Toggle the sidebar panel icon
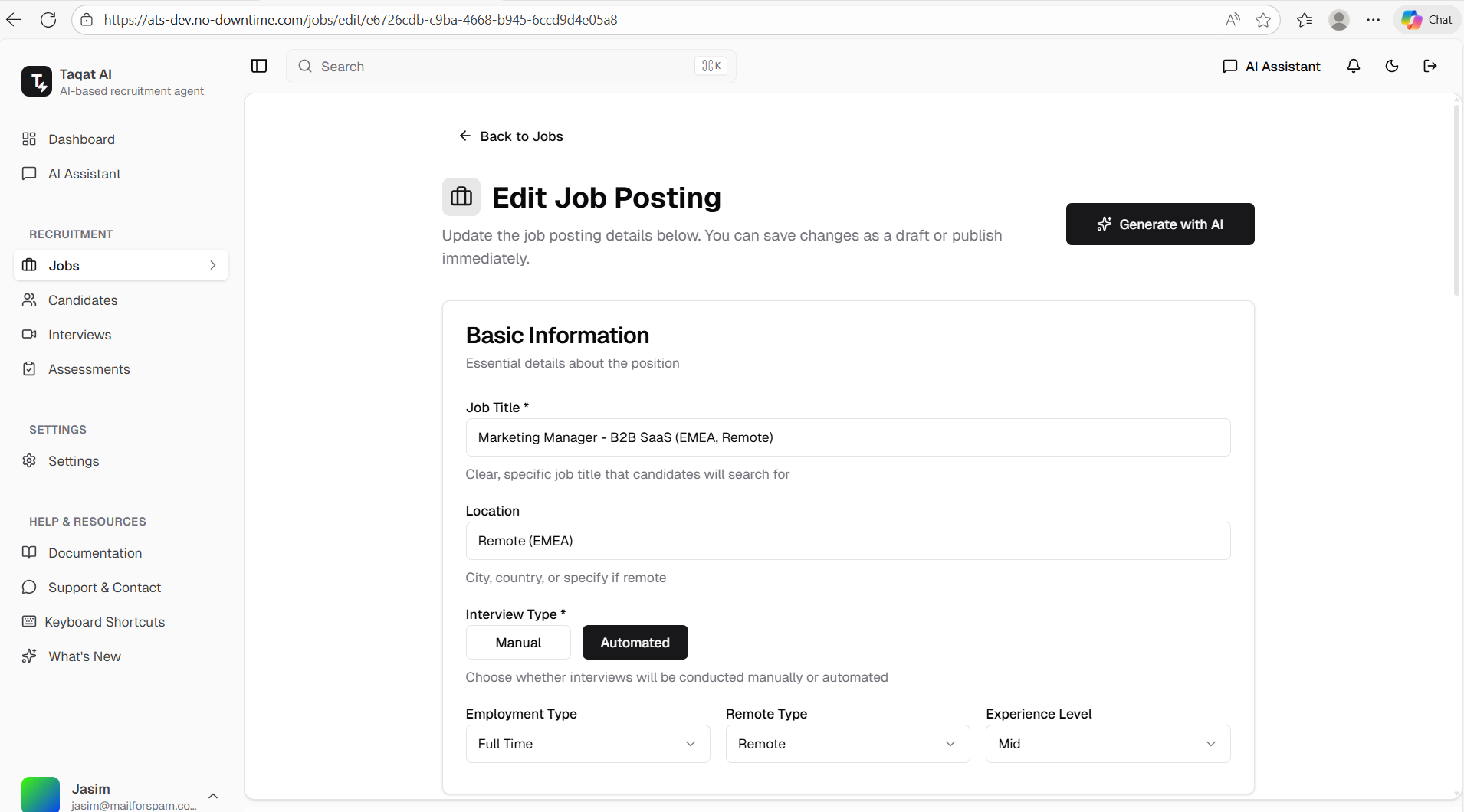Screen dimensions: 1464x812 (259, 66)
